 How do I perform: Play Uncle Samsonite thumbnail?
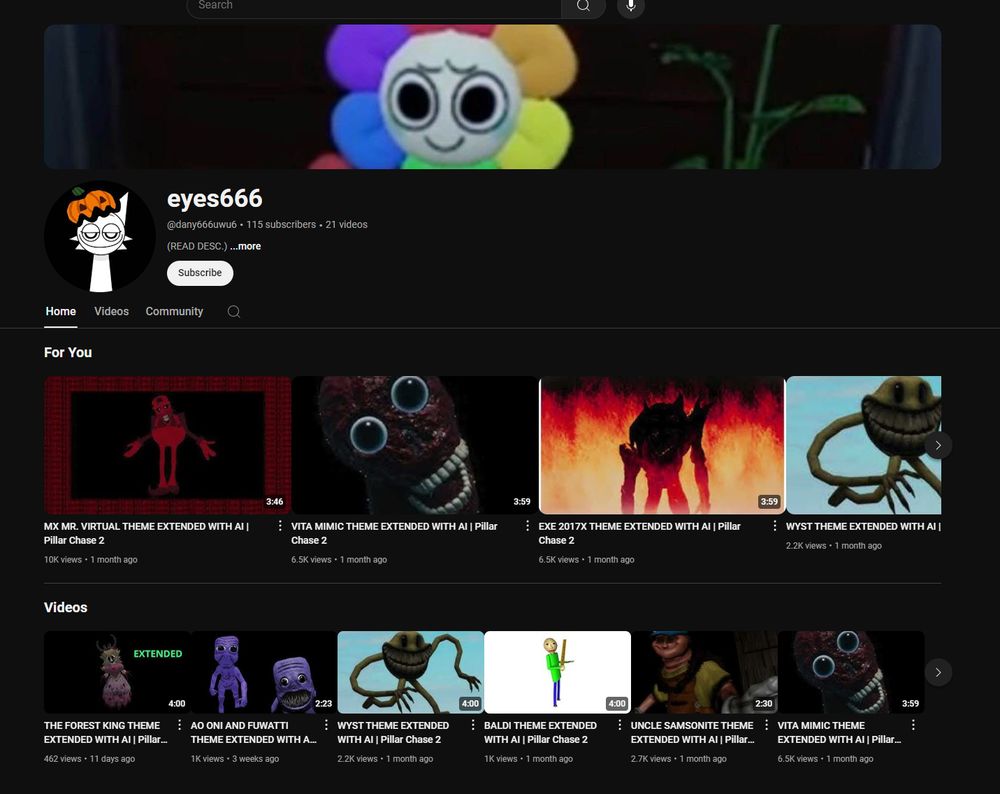704,672
